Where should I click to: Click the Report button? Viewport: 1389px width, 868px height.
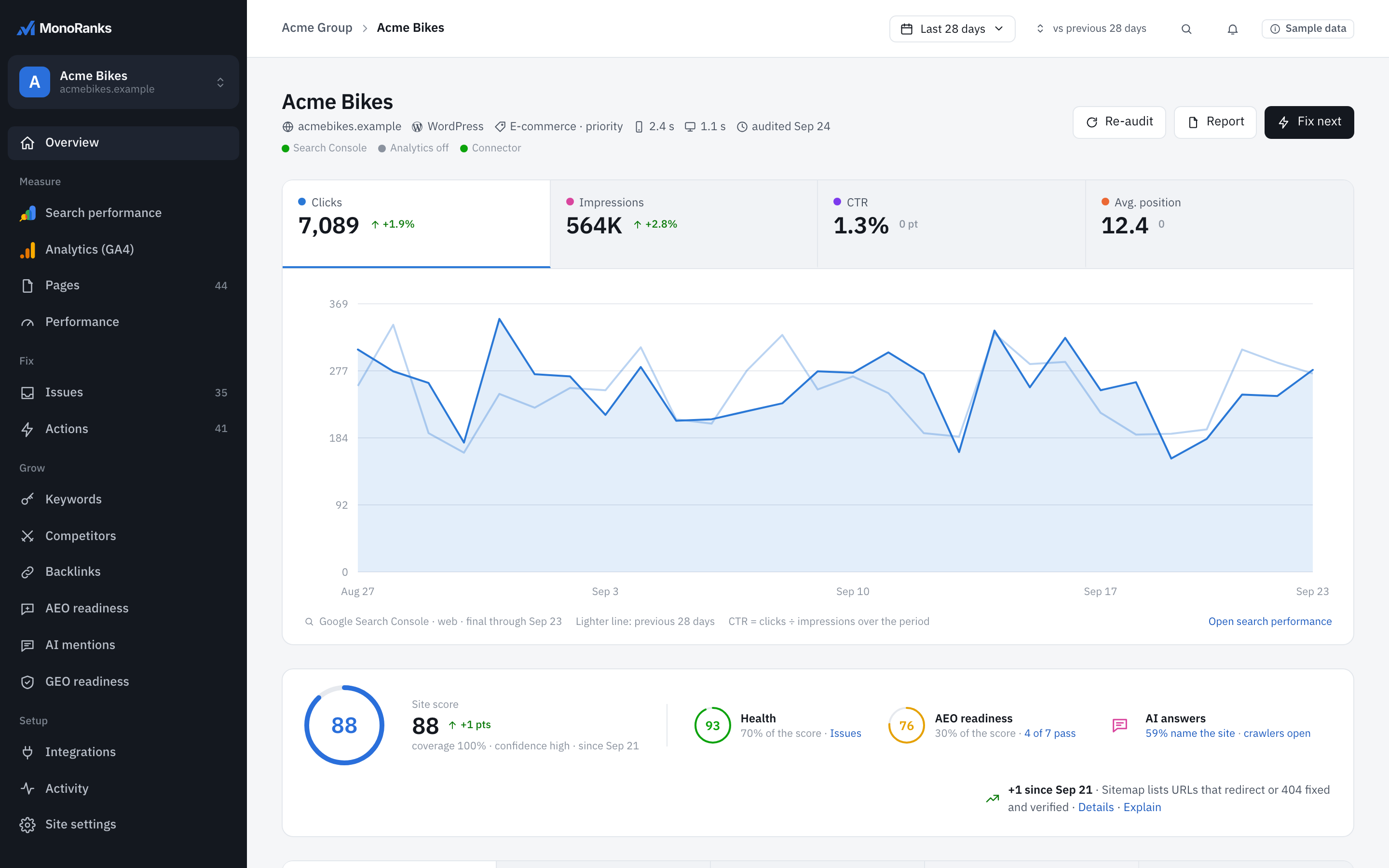(1215, 122)
